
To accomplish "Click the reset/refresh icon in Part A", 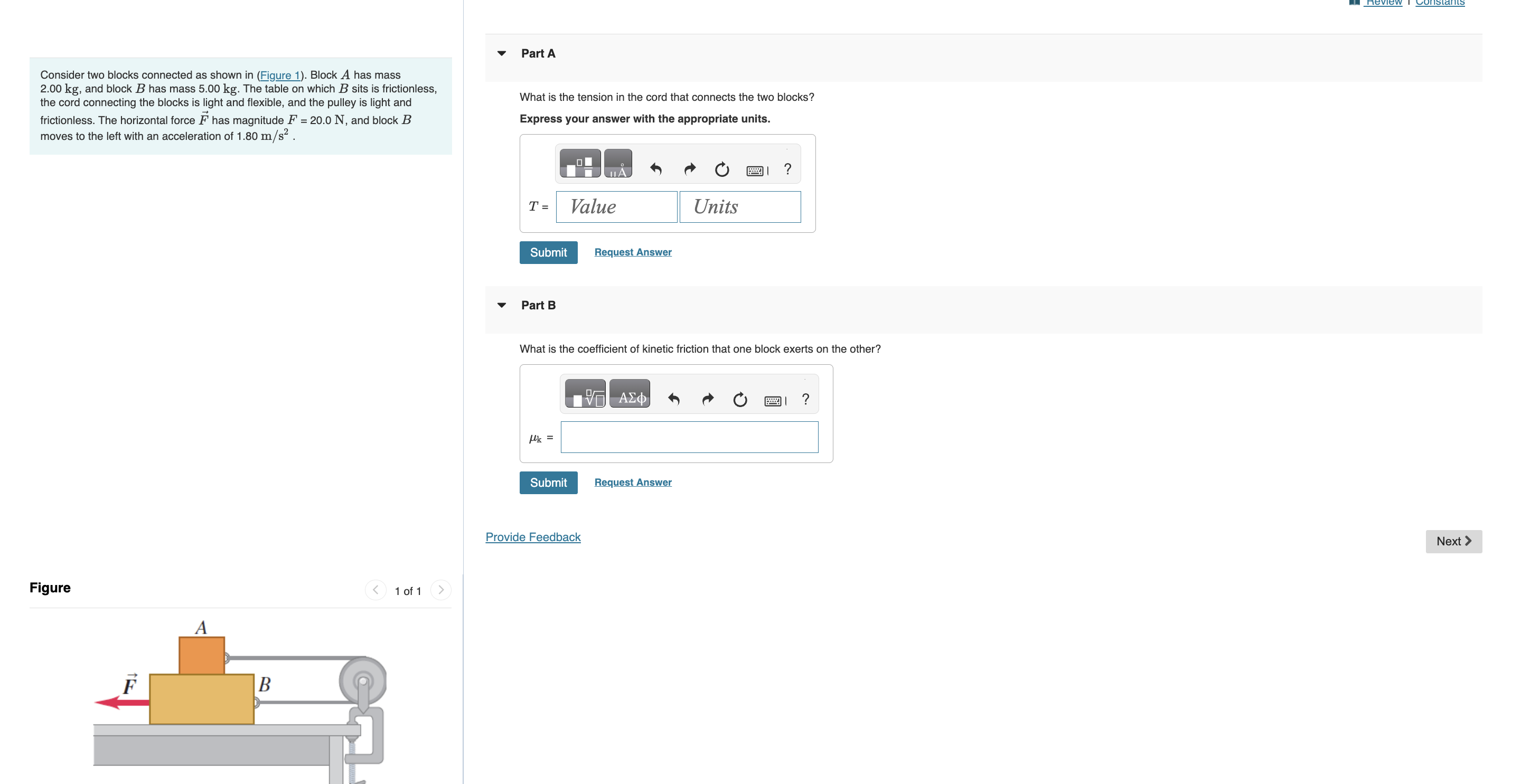I will (x=722, y=167).
